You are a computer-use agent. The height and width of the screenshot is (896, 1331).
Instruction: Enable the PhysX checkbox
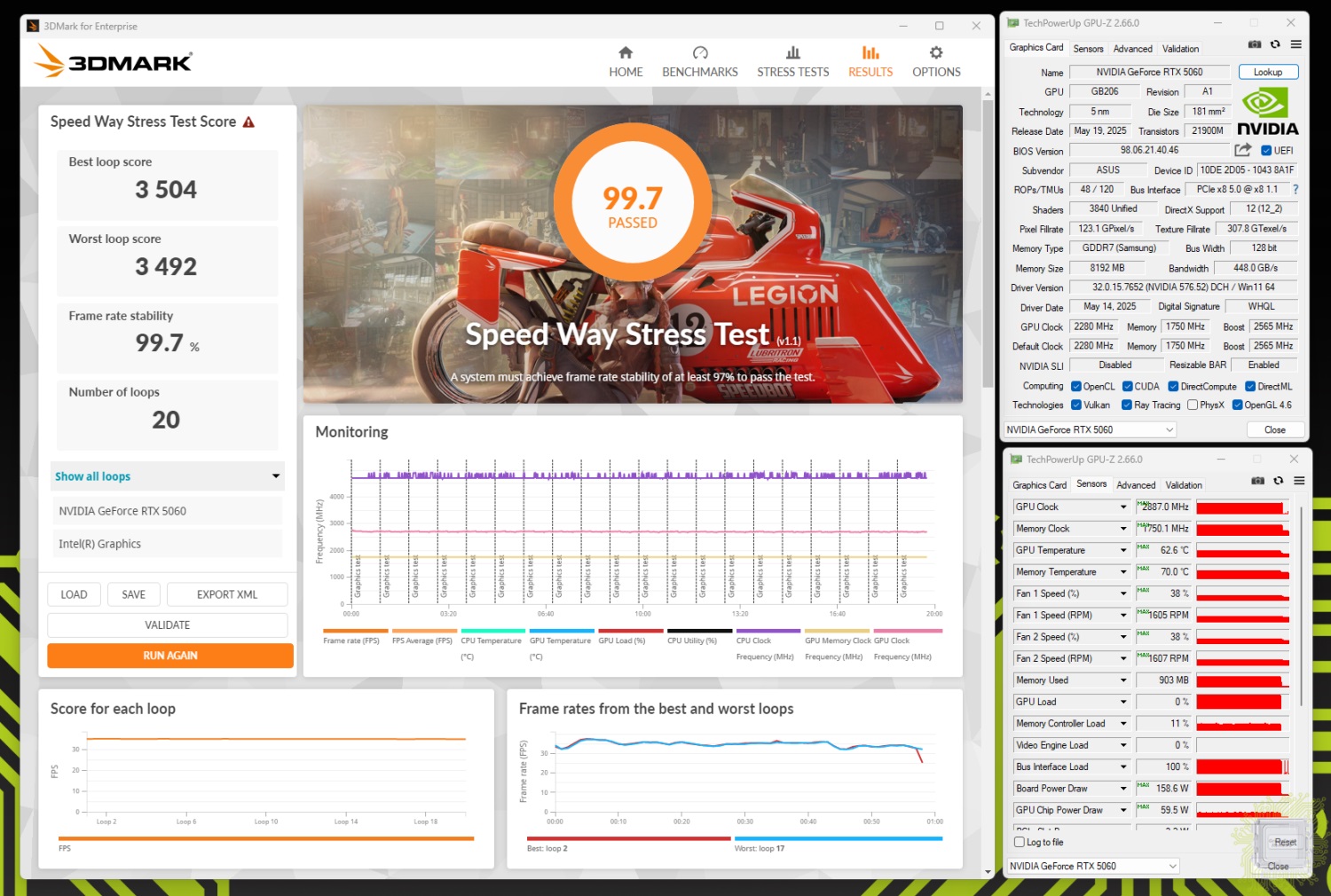1193,405
